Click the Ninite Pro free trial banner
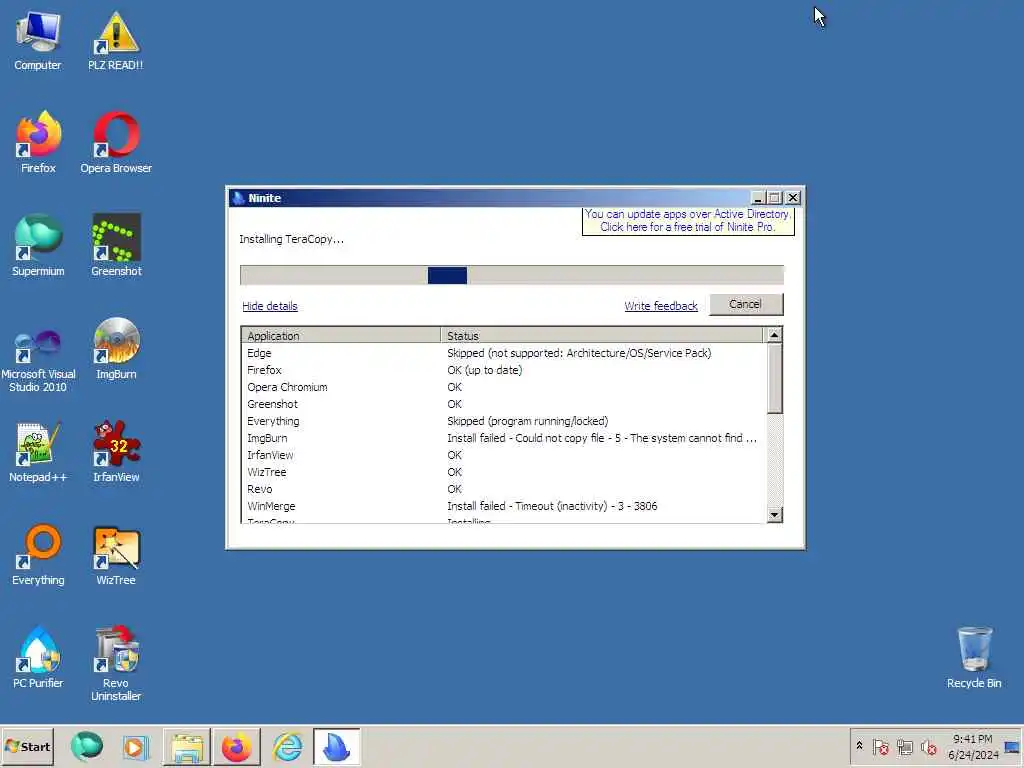The height and width of the screenshot is (768, 1024). point(688,221)
